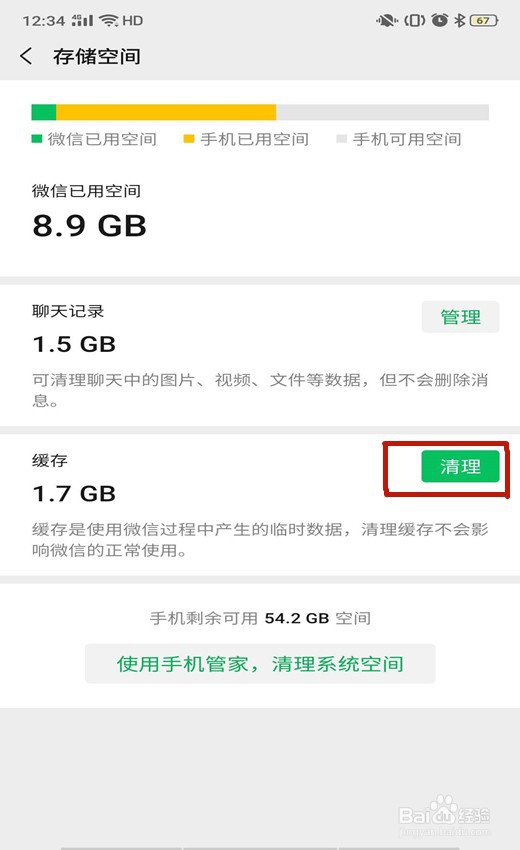This screenshot has height=850, width=520.
Task: Tap the 8.9 GB WeChat usage figure
Action: pyautogui.click(x=89, y=226)
